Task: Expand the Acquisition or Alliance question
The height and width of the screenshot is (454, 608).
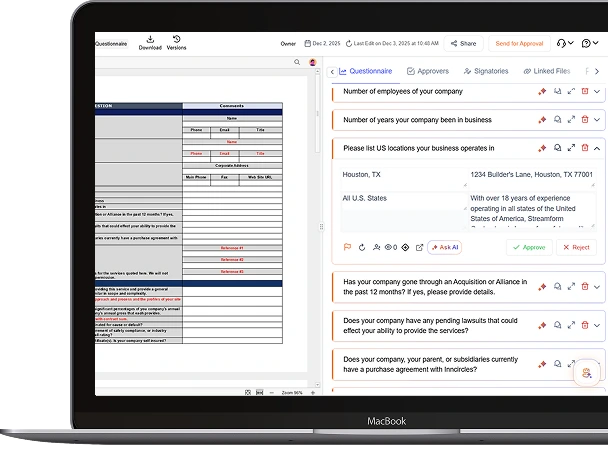Action: point(597,286)
